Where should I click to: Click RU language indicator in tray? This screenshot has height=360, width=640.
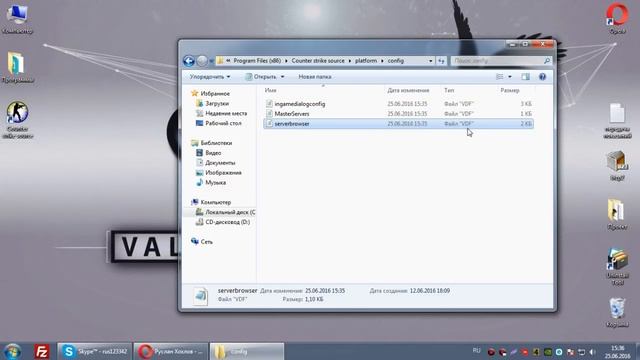(476, 351)
